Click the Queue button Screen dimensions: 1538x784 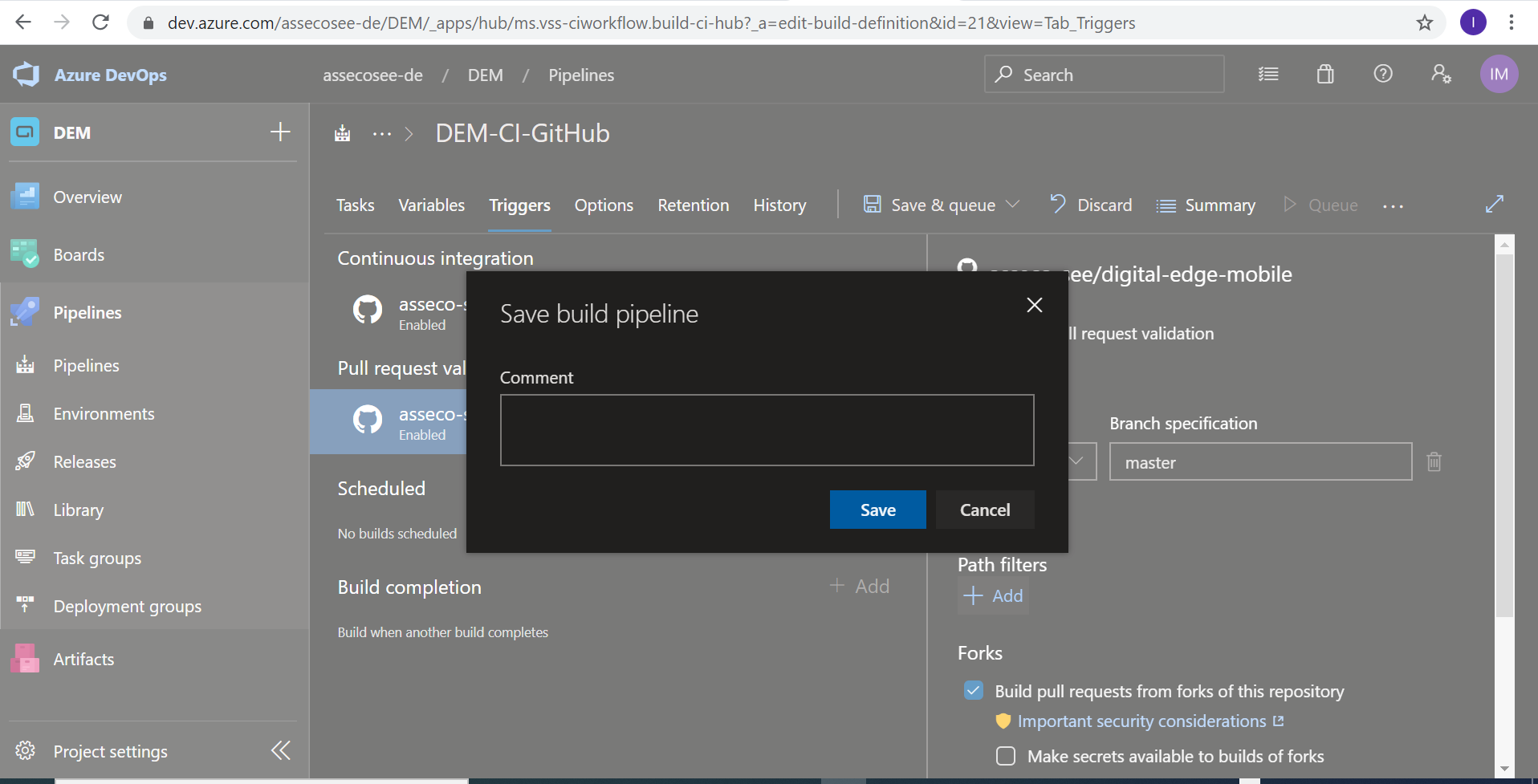click(x=1320, y=205)
